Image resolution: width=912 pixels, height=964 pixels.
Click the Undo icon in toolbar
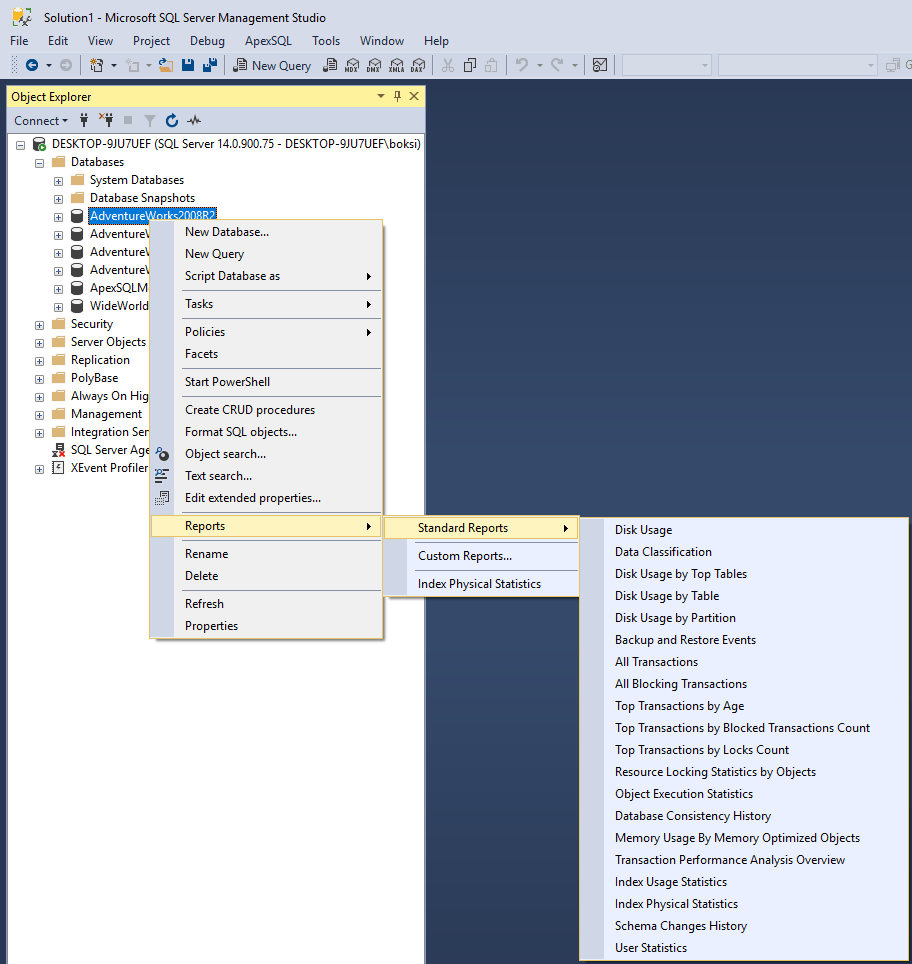click(522, 65)
